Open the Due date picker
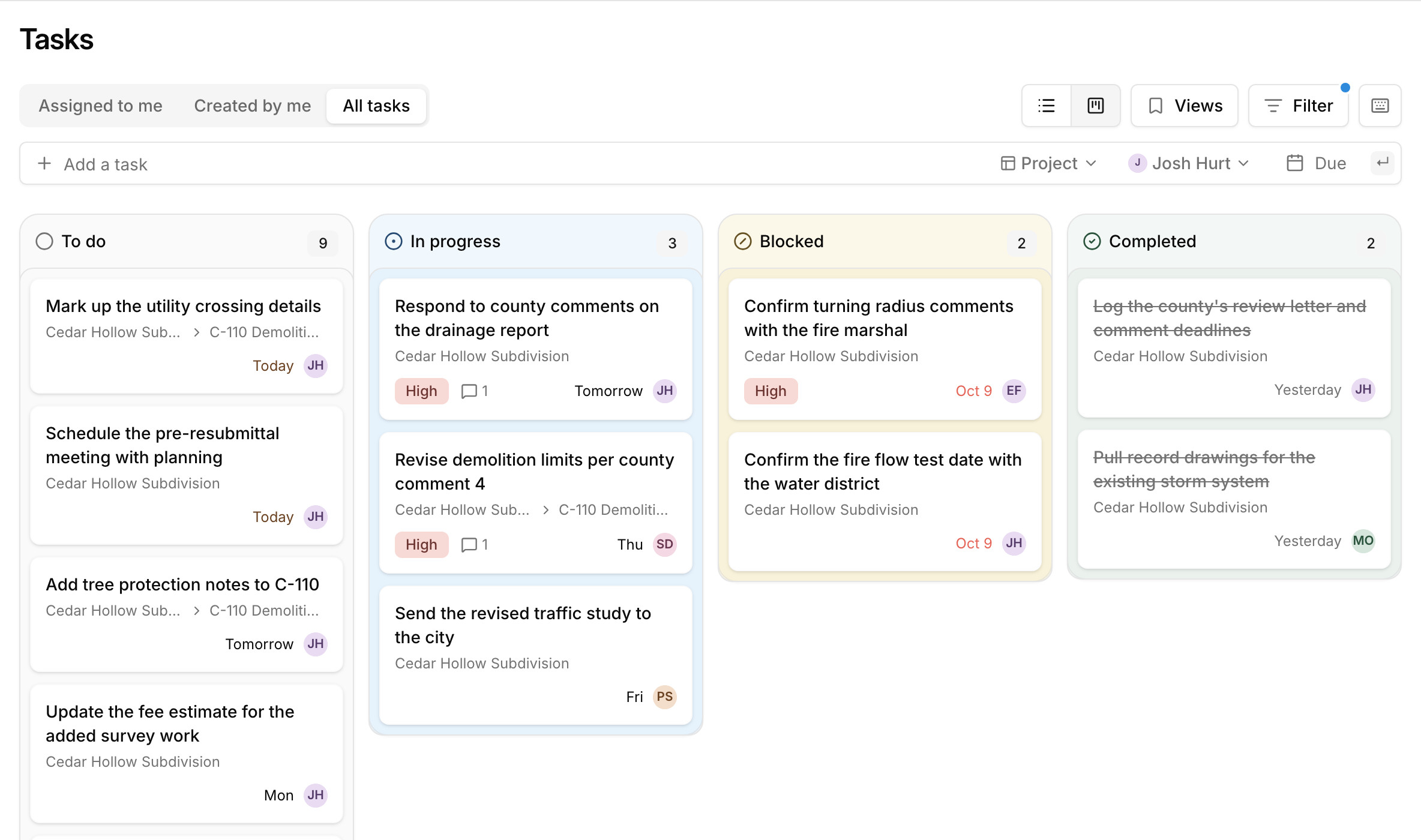The height and width of the screenshot is (840, 1421). tap(1317, 163)
